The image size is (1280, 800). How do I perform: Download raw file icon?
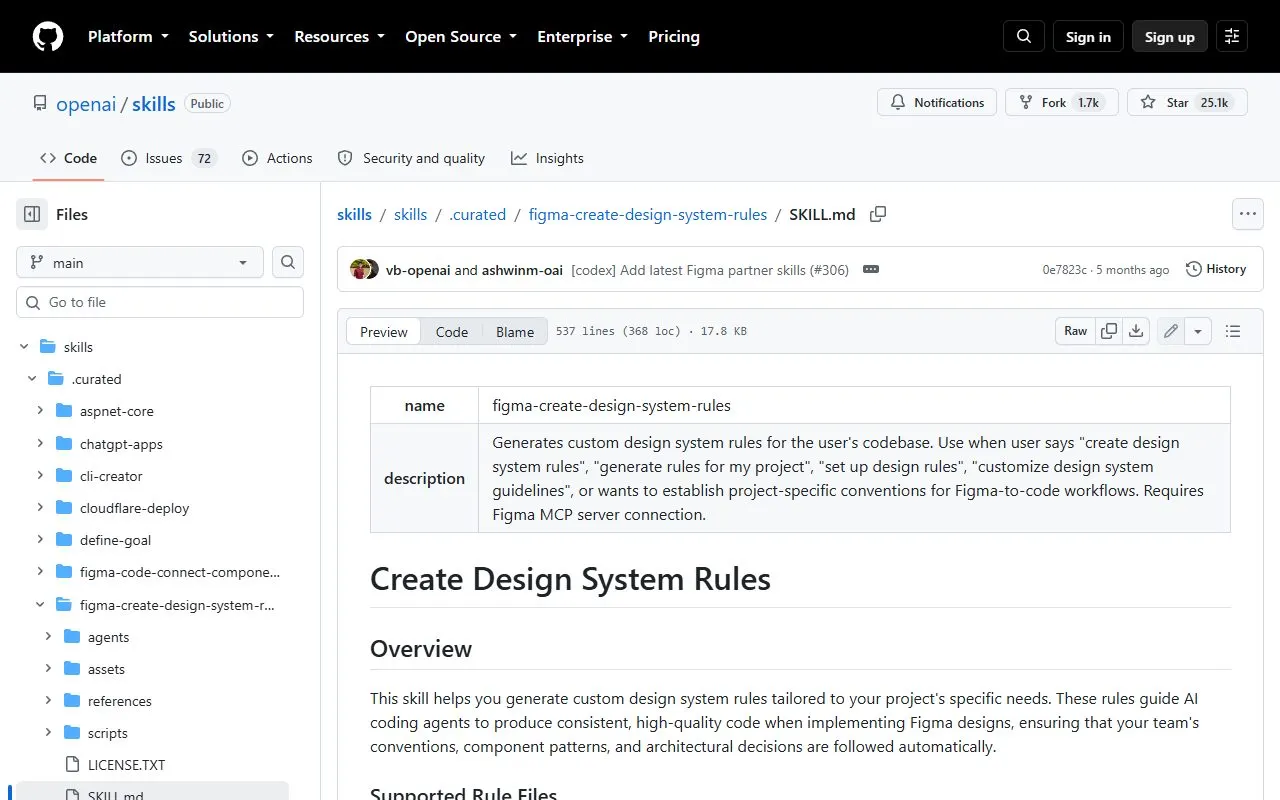[x=1136, y=331]
